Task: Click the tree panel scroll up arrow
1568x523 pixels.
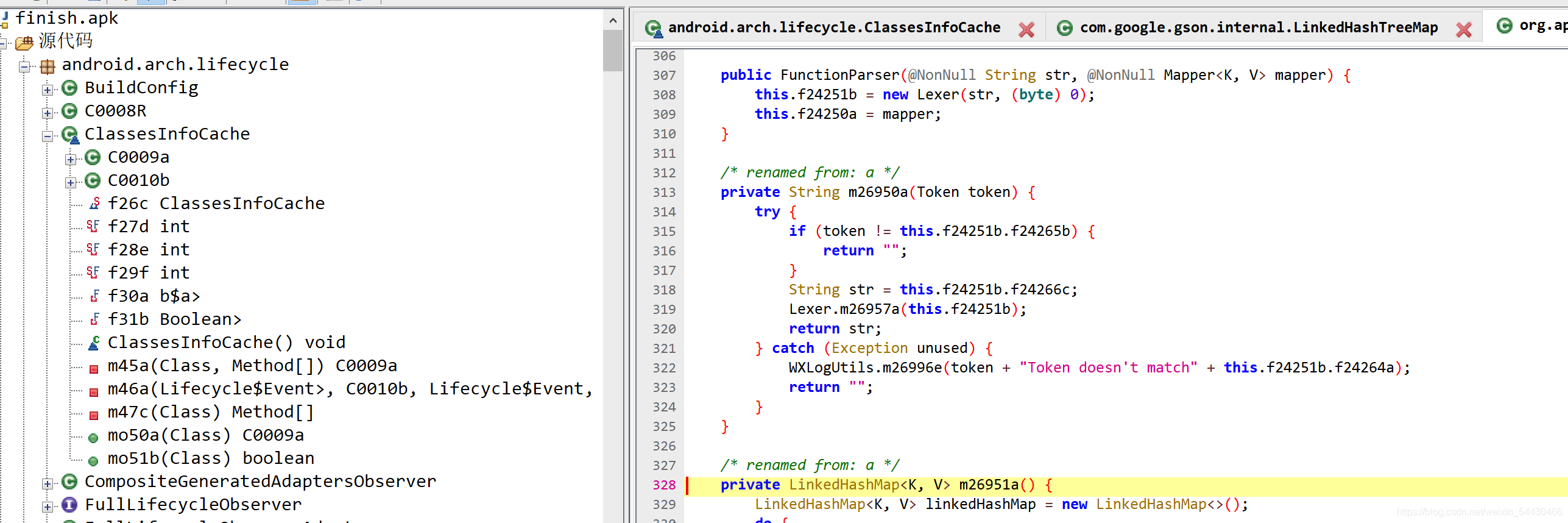Action: pos(613,21)
